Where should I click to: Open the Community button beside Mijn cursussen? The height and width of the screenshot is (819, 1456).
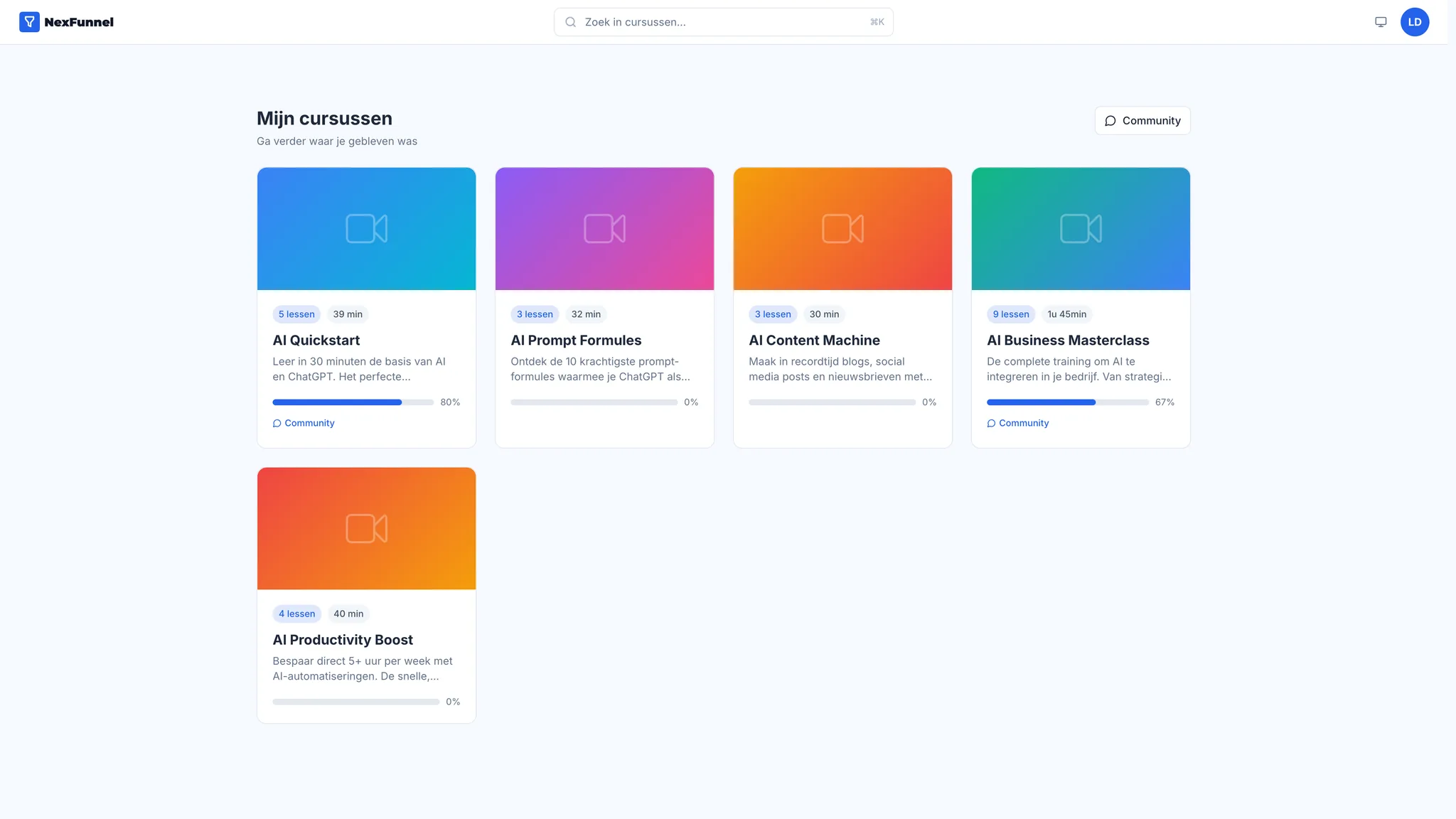point(1142,121)
